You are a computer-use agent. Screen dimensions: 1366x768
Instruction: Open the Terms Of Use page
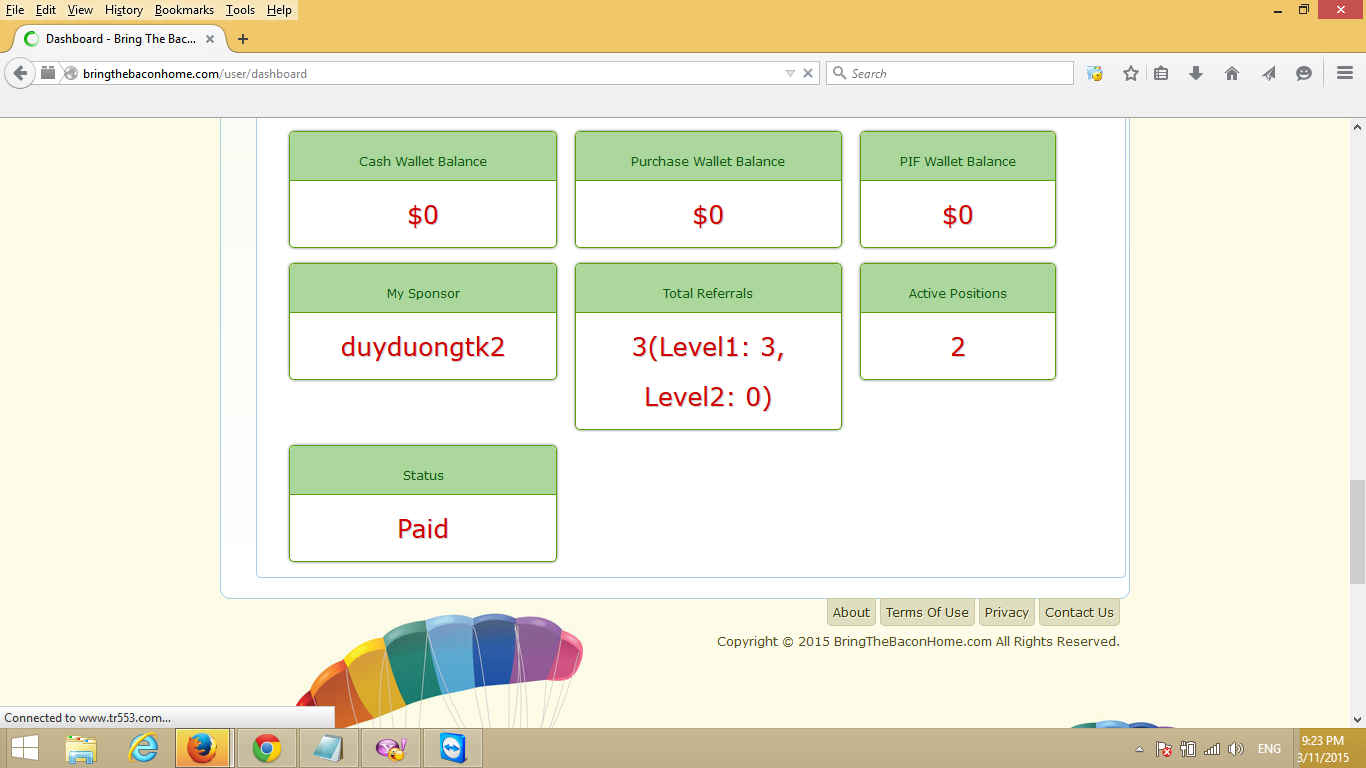coord(927,612)
